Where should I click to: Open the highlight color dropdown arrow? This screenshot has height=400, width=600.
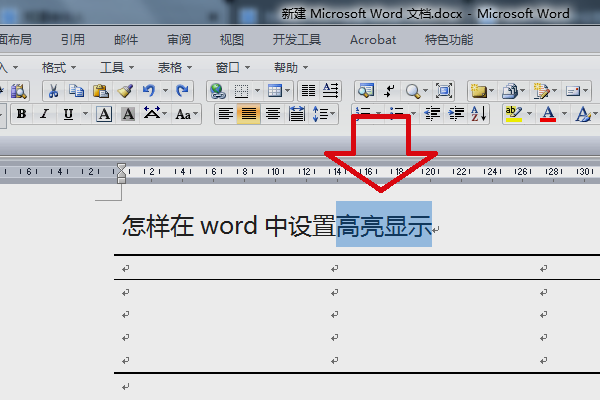click(529, 114)
